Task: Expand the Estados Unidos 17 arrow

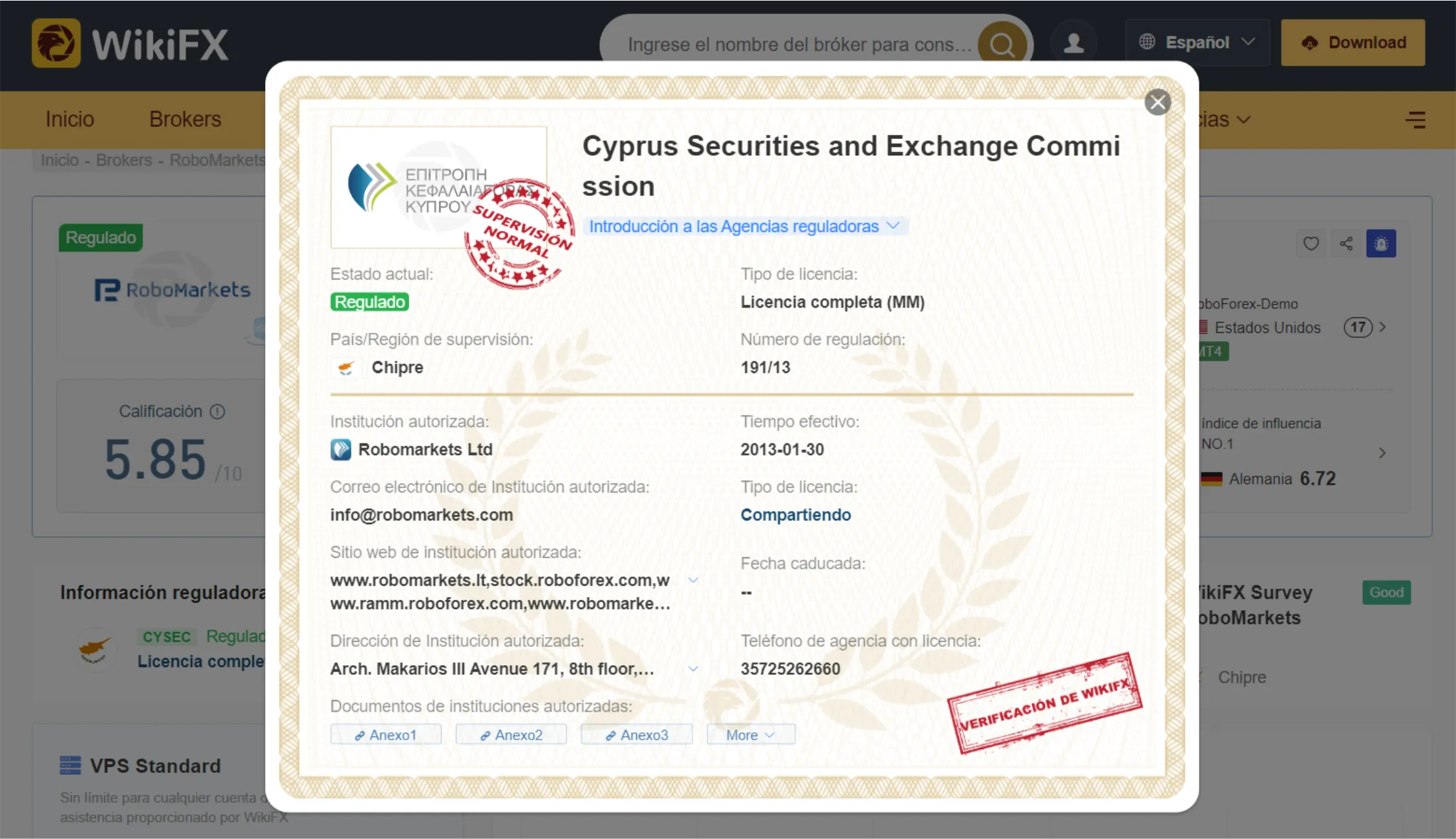Action: point(1382,327)
